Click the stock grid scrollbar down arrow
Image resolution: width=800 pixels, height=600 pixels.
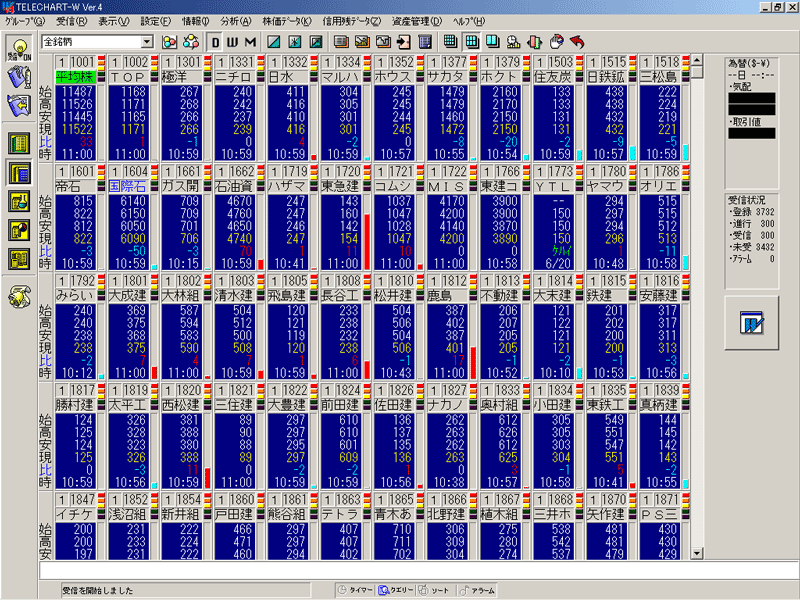tap(697, 553)
